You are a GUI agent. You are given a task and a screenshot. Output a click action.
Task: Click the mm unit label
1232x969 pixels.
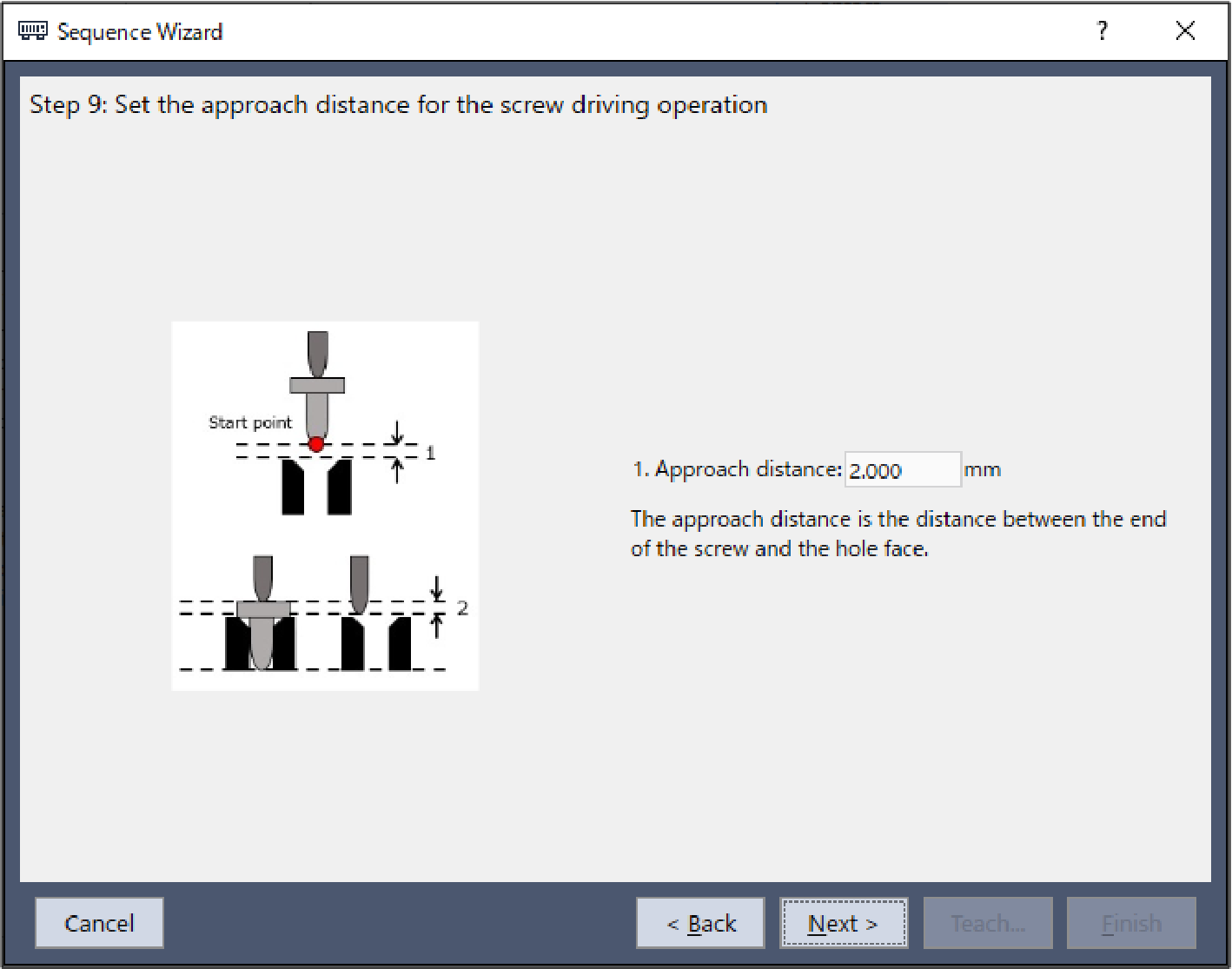tap(982, 470)
